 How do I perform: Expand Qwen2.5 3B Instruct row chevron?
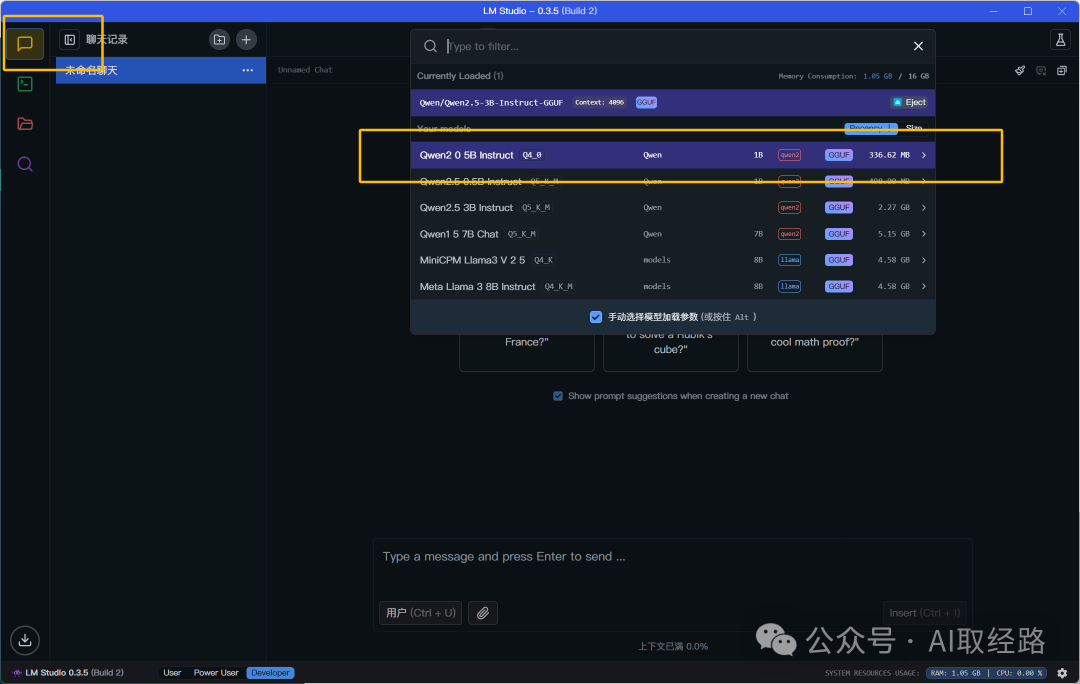coord(924,207)
